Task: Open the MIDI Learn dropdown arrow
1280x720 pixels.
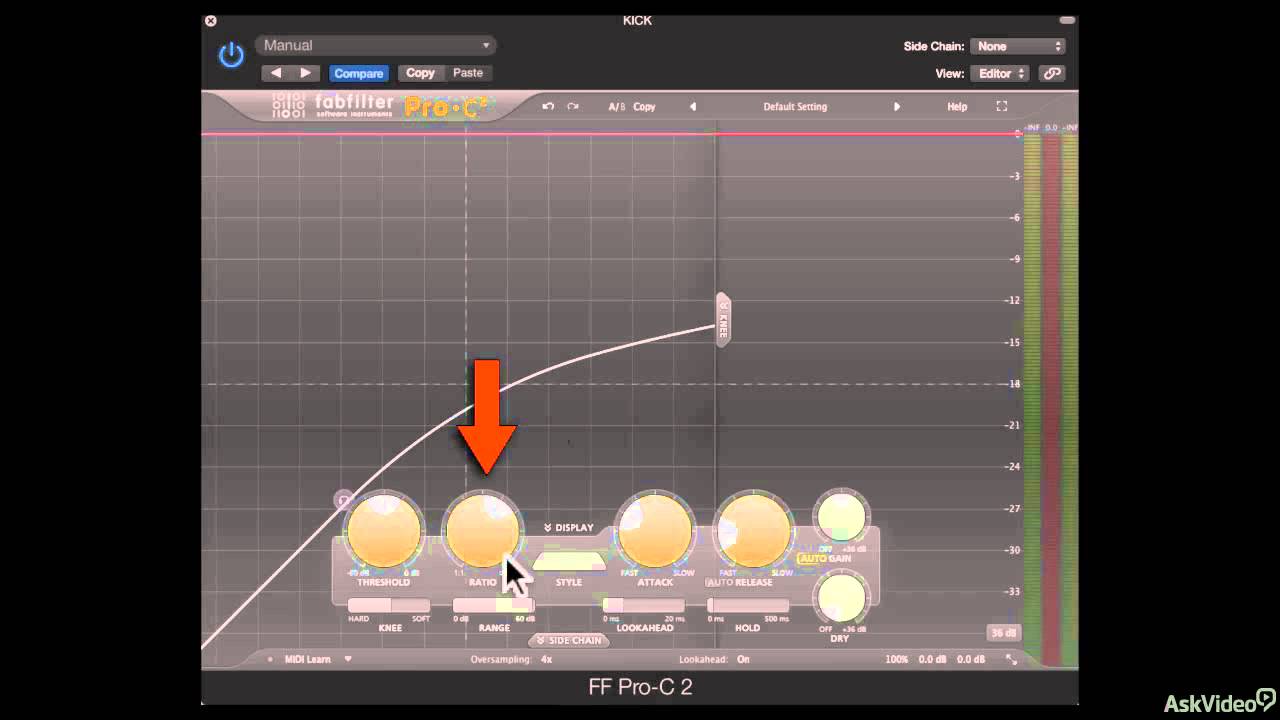Action: point(348,659)
